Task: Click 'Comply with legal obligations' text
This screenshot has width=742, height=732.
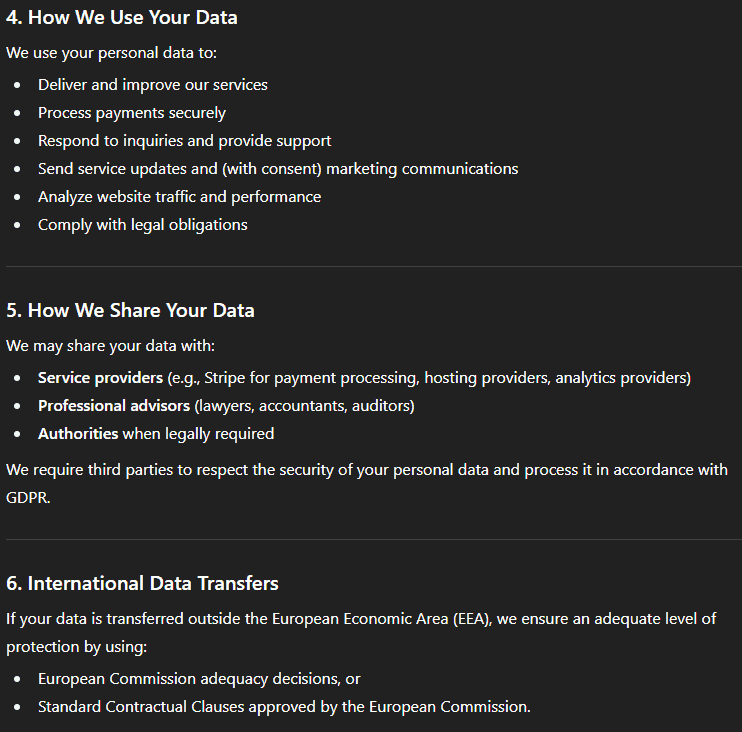Action: [142, 224]
